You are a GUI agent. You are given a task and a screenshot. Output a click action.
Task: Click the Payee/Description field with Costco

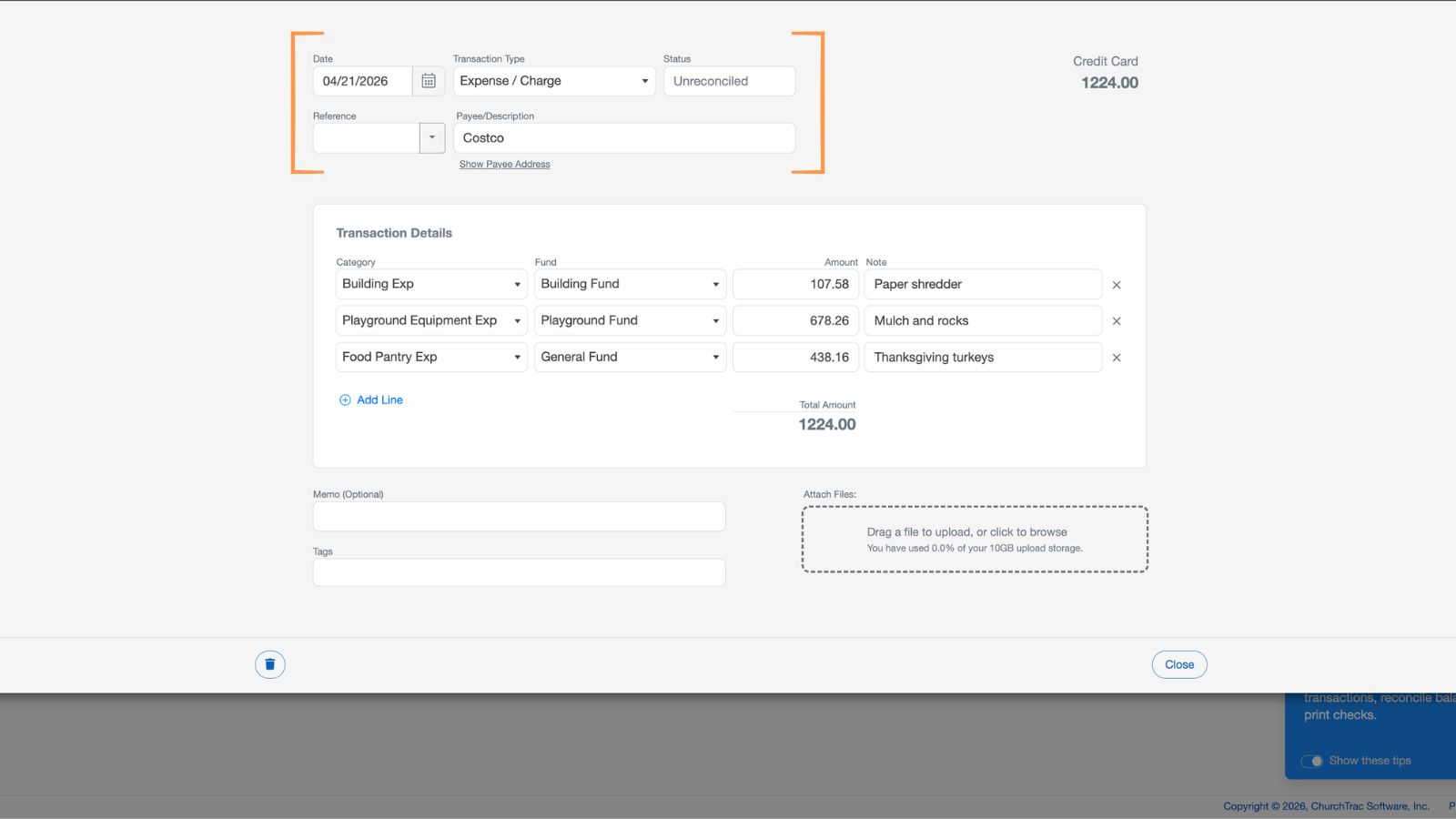pyautogui.click(x=623, y=138)
